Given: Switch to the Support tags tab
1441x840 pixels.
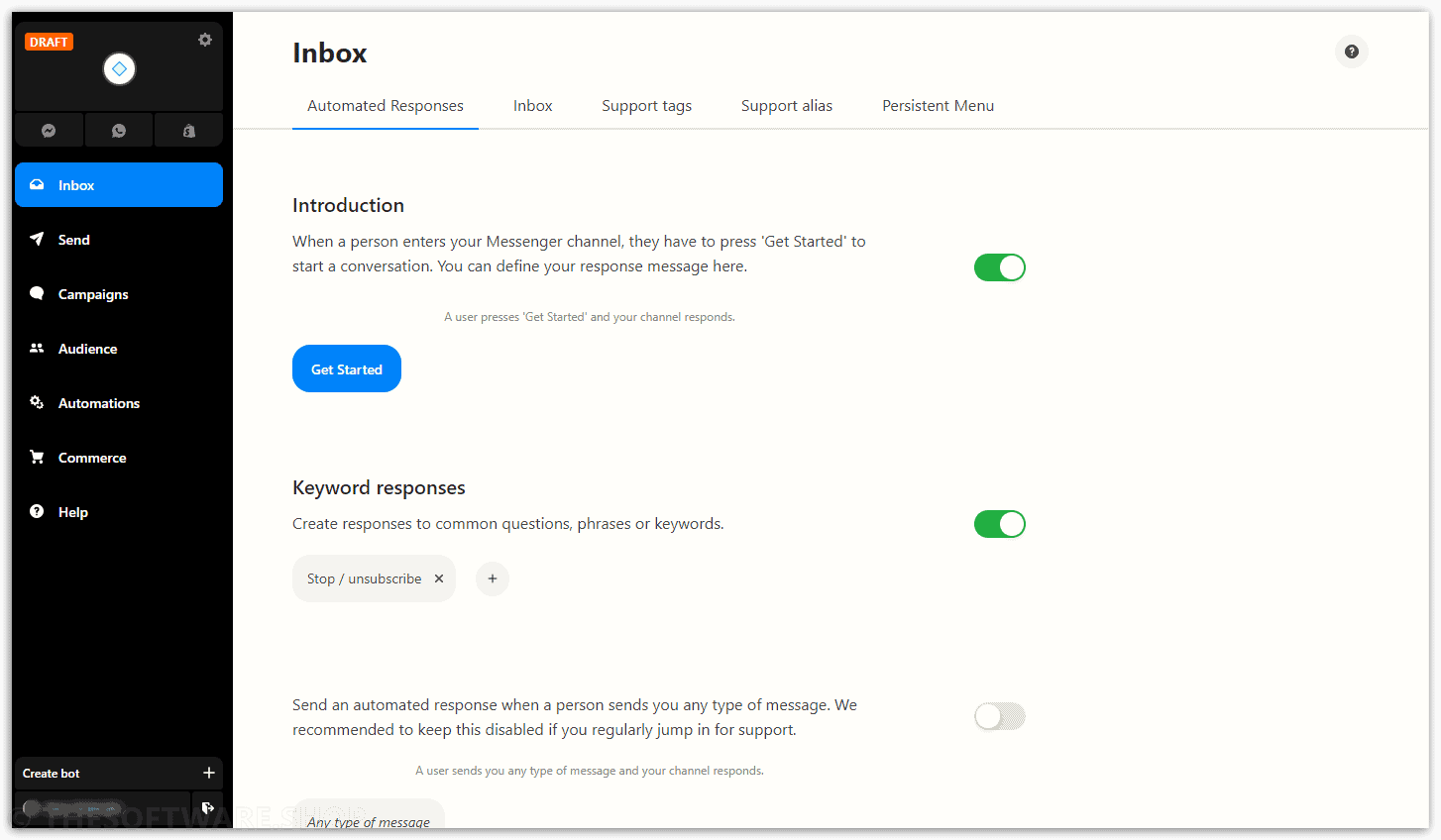Looking at the screenshot, I should pyautogui.click(x=647, y=106).
